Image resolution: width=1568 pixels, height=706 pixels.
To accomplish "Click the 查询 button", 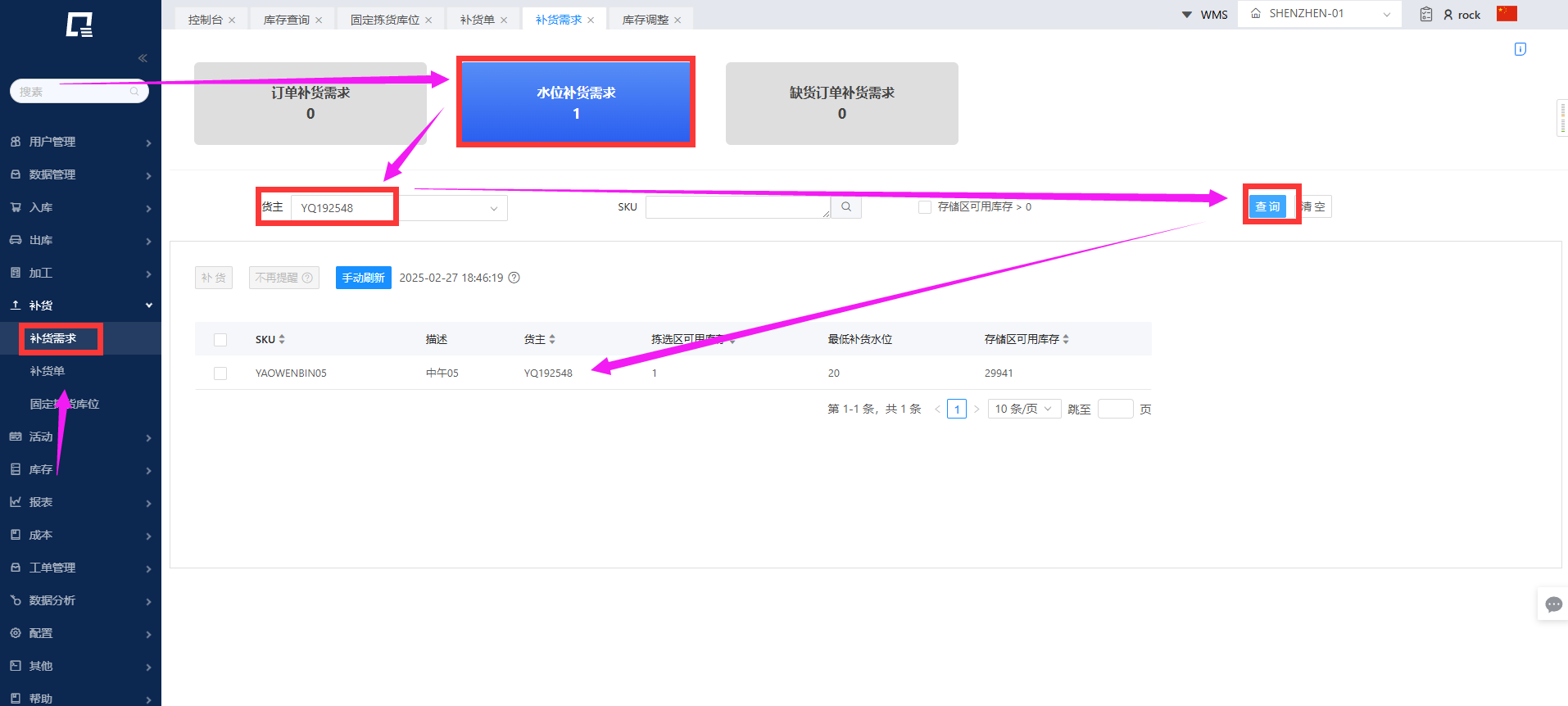I will [x=1267, y=206].
